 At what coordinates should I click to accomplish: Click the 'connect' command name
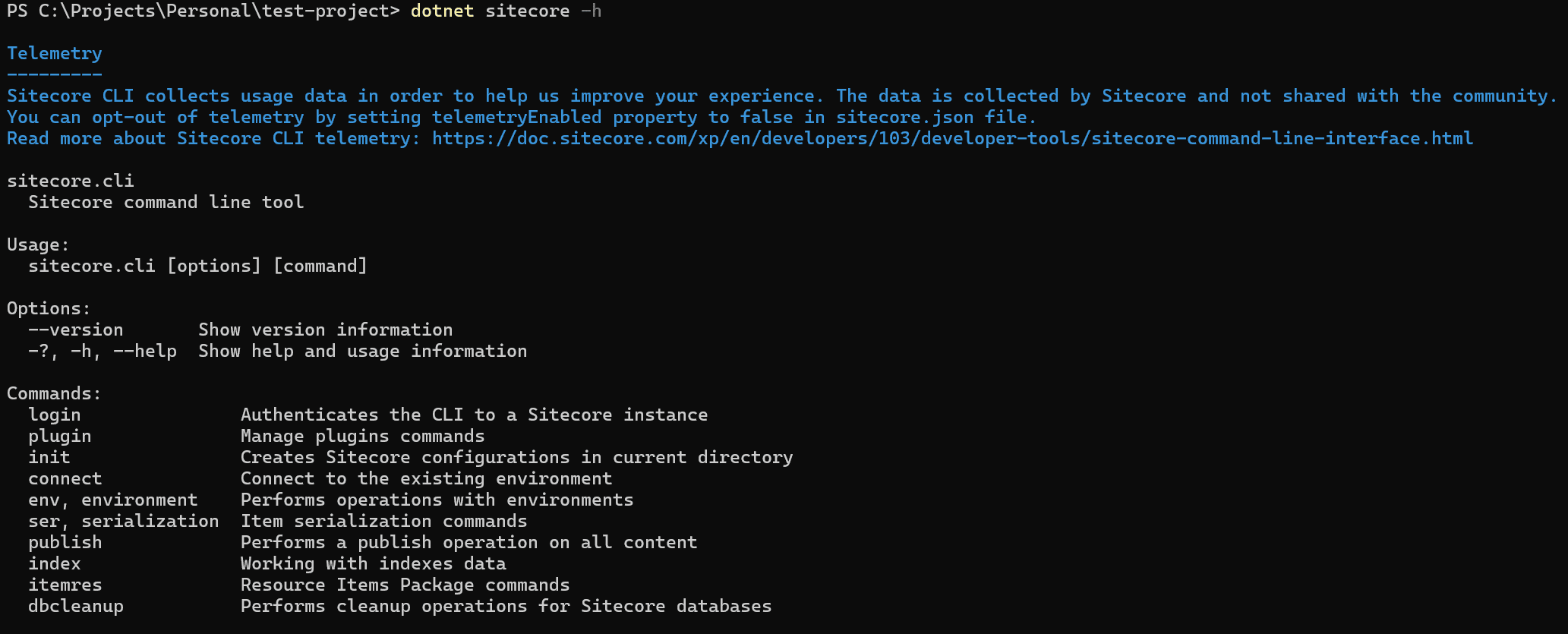pos(65,478)
